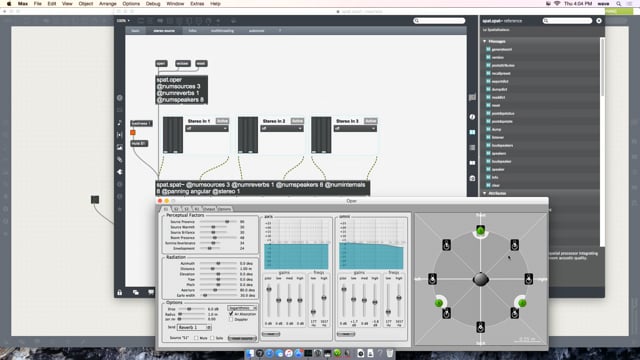This screenshot has width=640, height=360.
Task: Click the 'reset' message box in patcher
Action: [201, 64]
